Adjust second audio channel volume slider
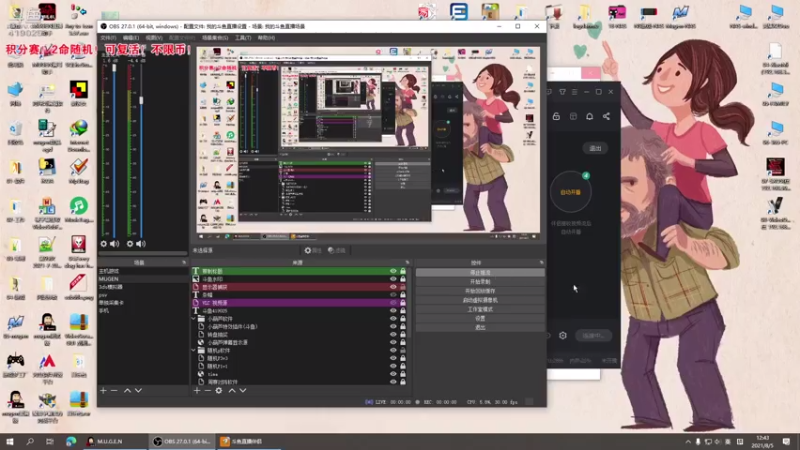800x450 pixels. tap(141, 100)
